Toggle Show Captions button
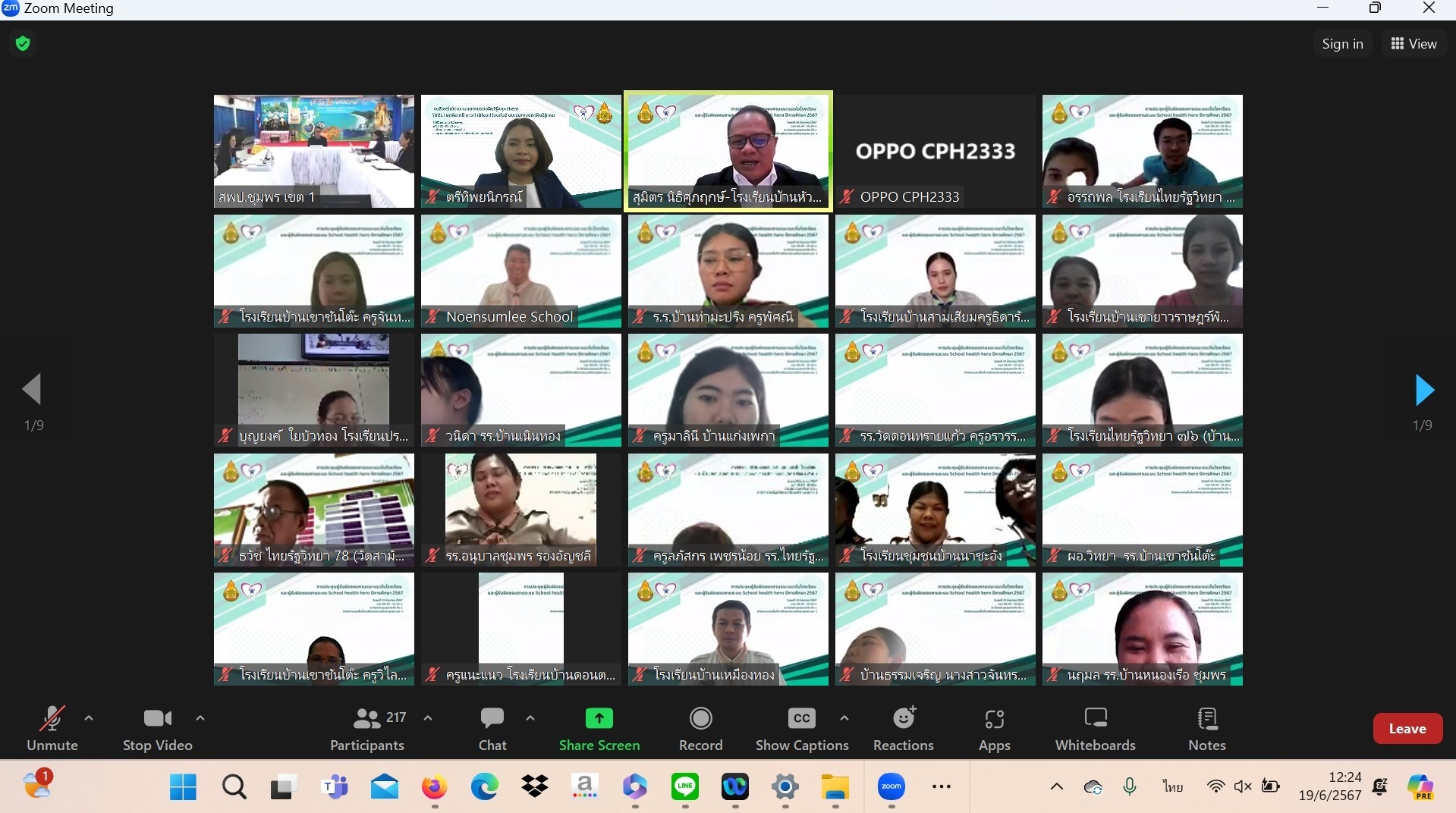 (801, 728)
